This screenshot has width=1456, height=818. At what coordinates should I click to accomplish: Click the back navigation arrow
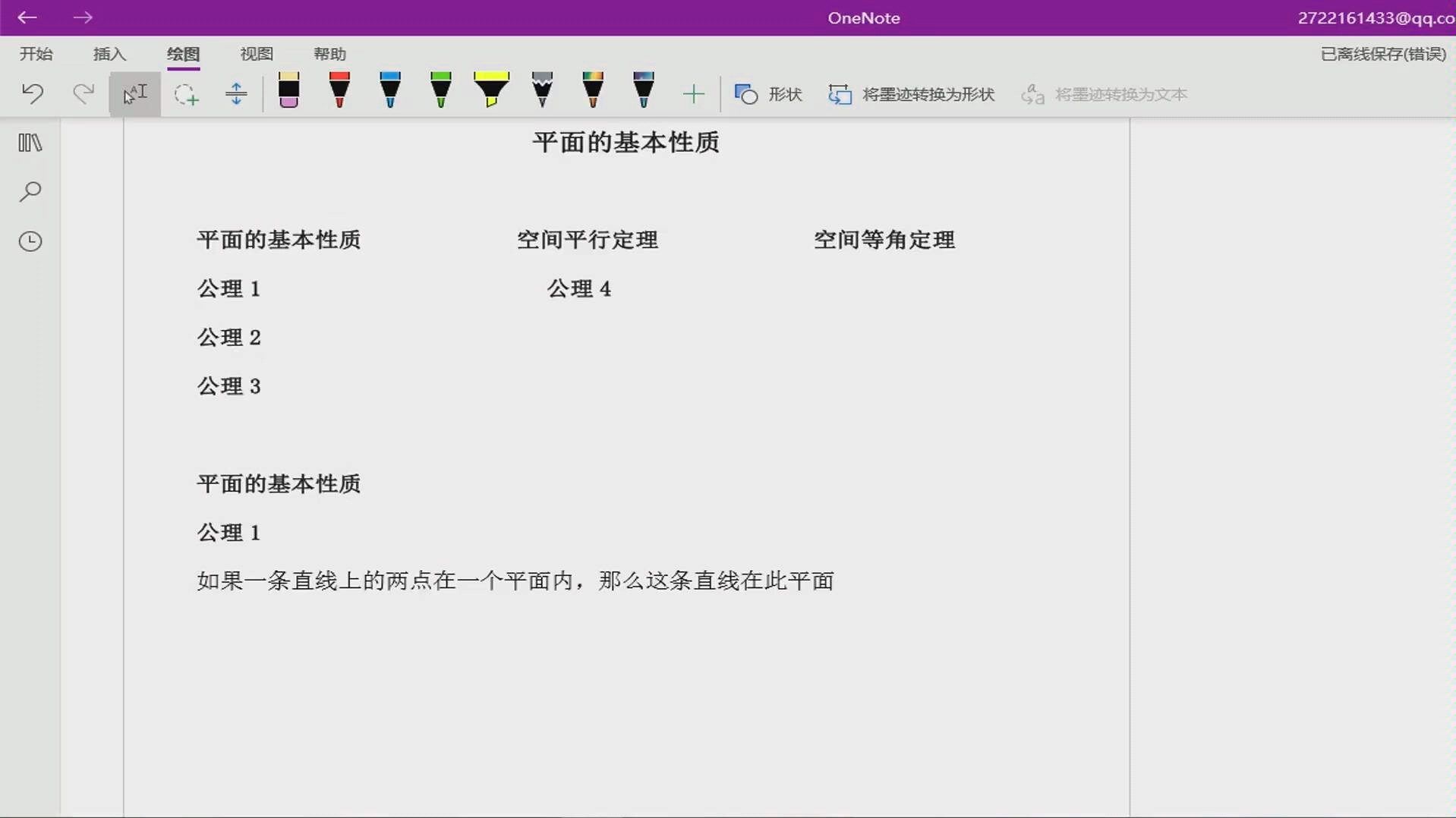[27, 17]
